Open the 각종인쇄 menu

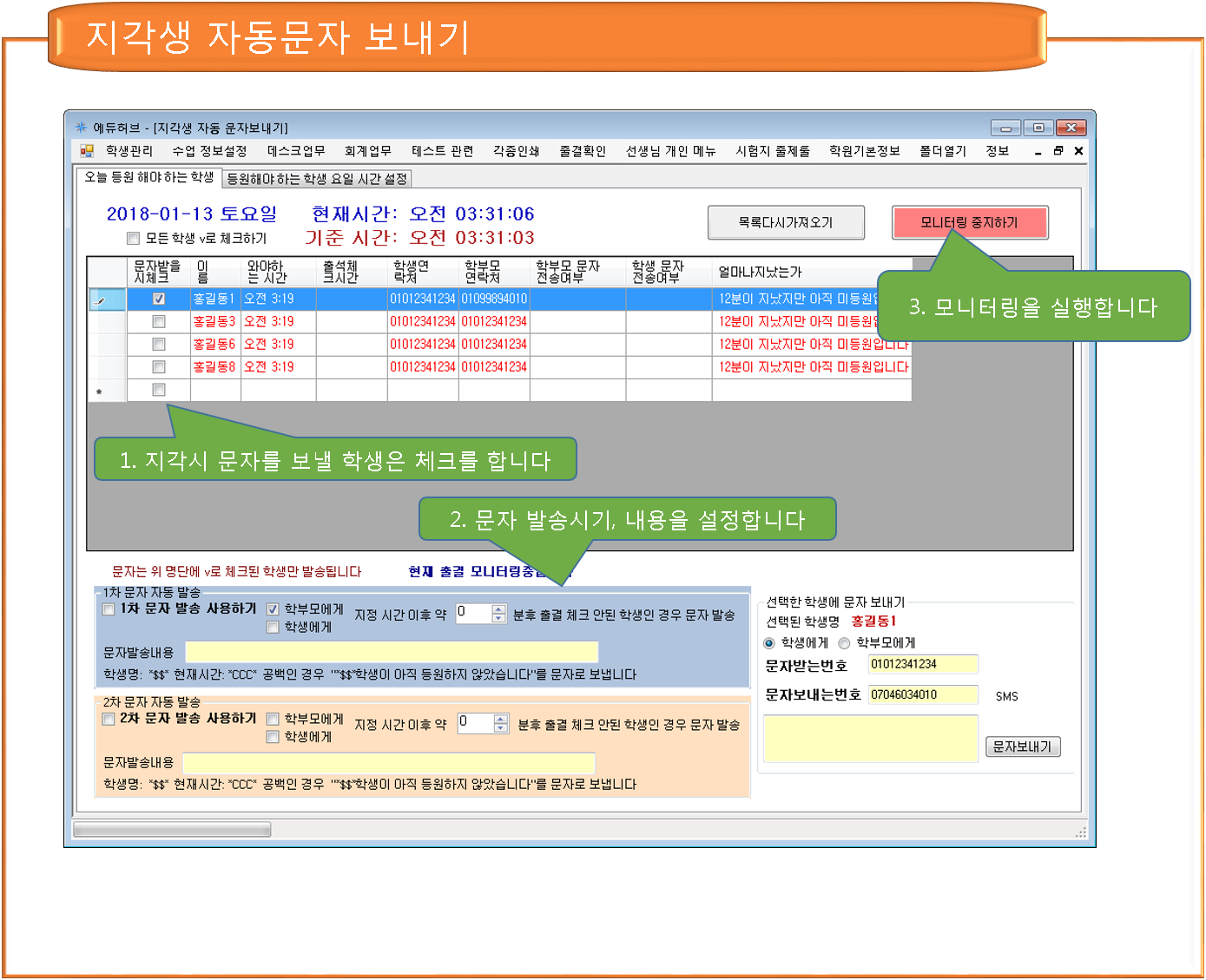point(517,151)
